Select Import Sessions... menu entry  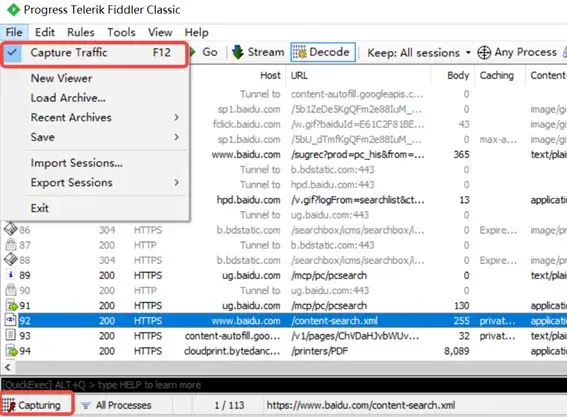76,163
